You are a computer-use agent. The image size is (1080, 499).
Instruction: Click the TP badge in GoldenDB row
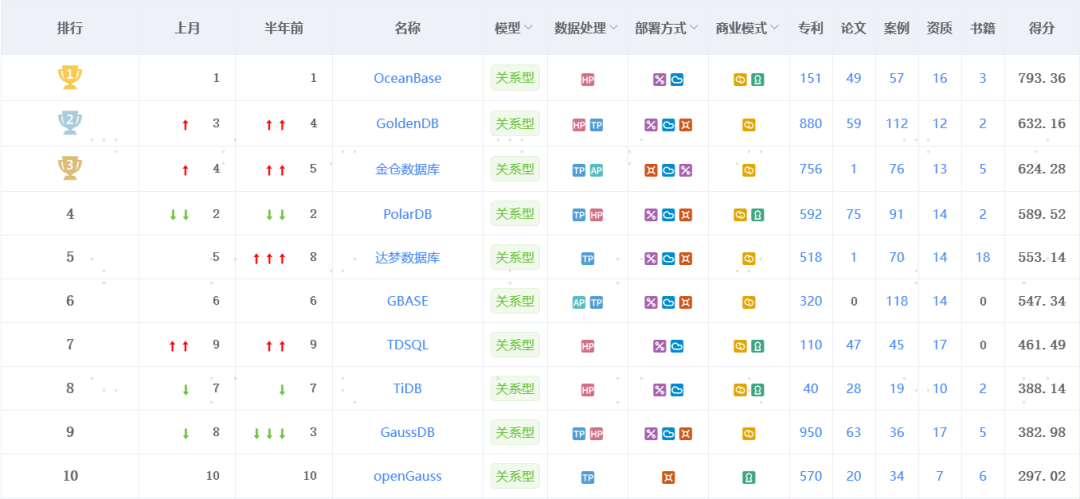tap(596, 125)
